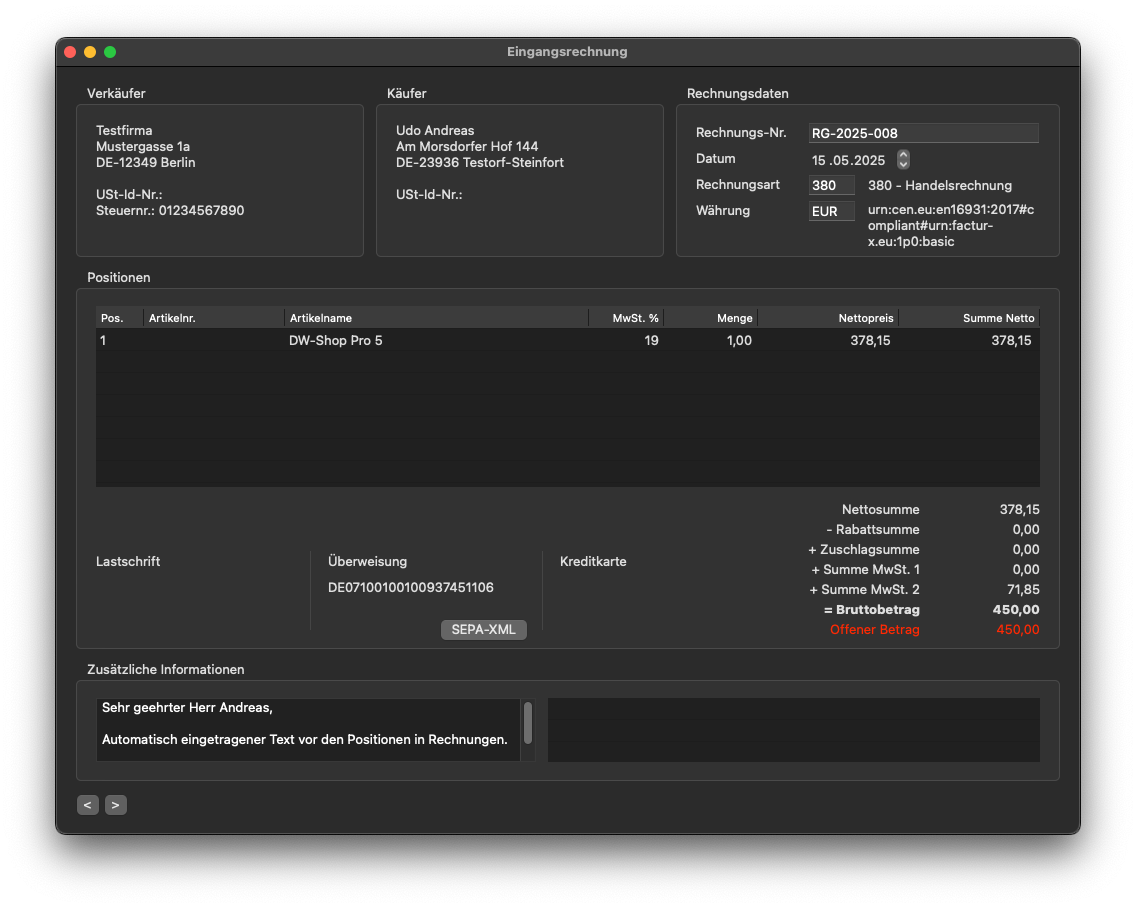The height and width of the screenshot is (908, 1136).
Task: Click the urn:cen.eu profile text
Action: 951,226
